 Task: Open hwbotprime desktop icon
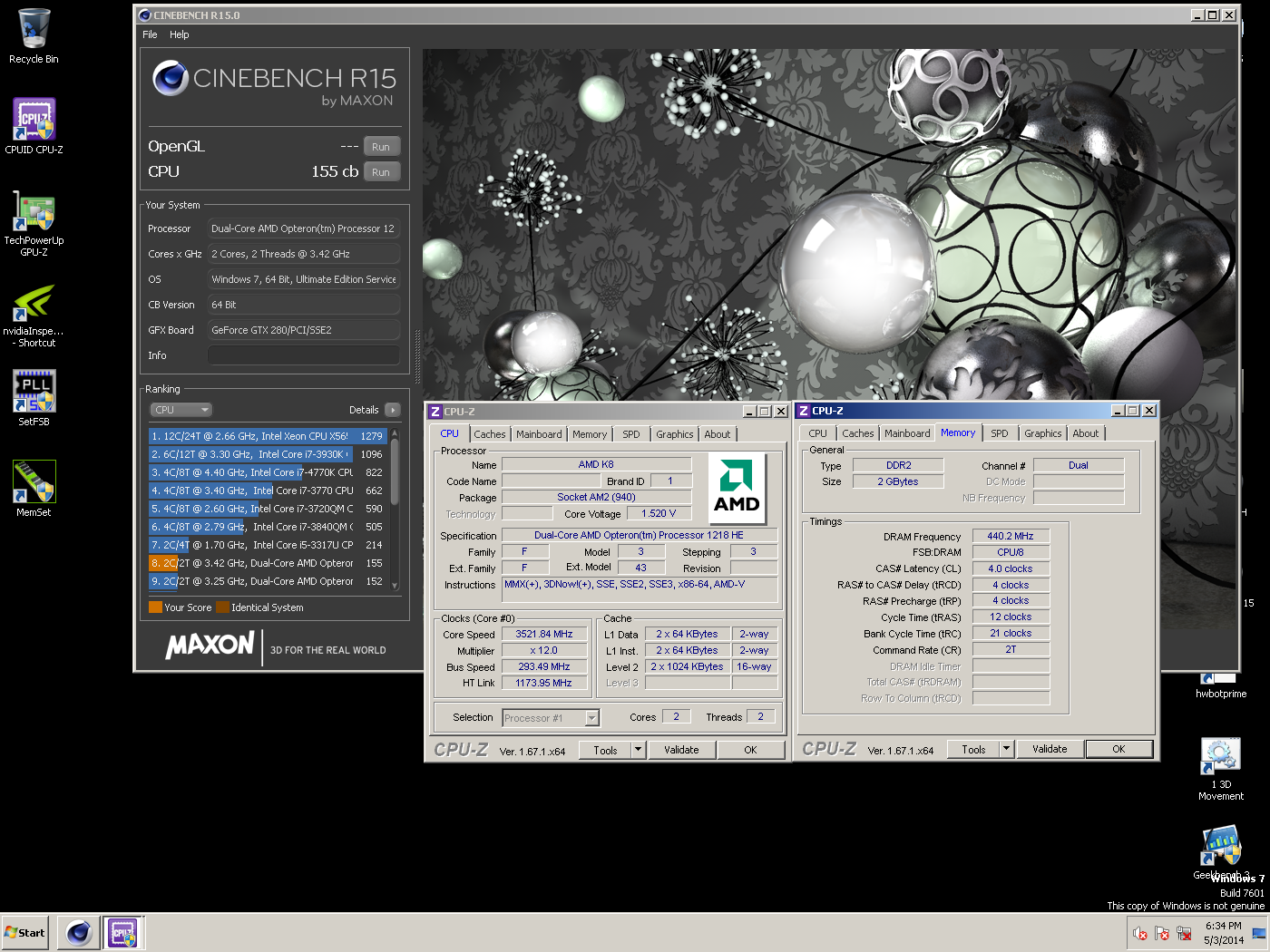point(1220,686)
